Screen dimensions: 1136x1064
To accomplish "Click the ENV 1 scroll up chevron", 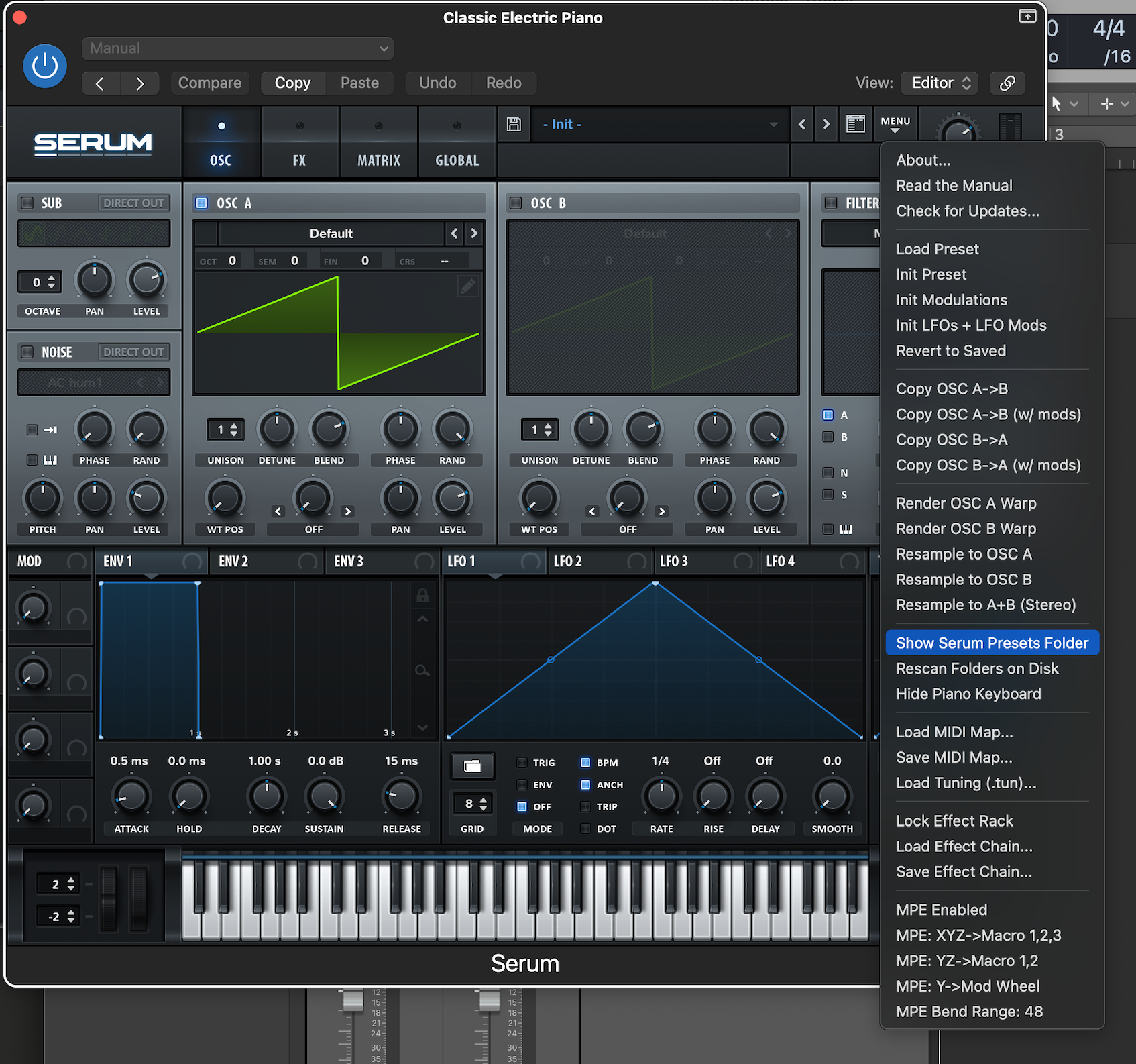I will 422,619.
